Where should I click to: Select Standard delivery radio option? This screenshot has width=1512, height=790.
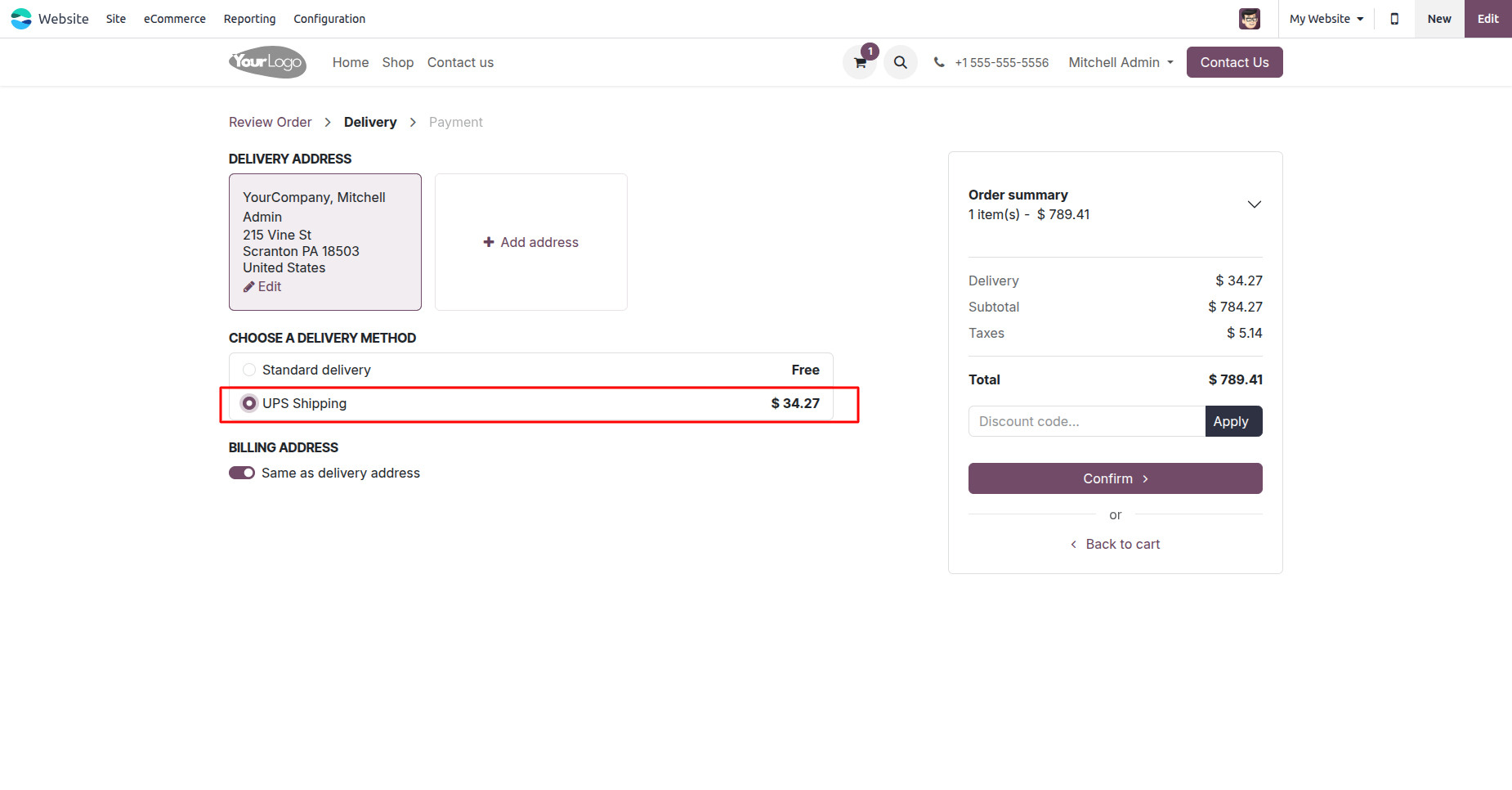point(249,370)
